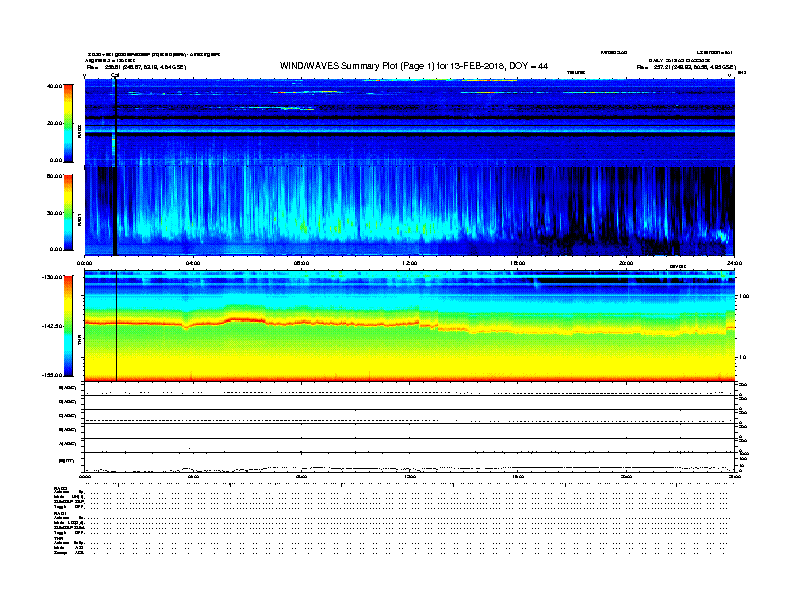Screen dimensions: 792x612
Task: Click the top-left Pos coordinates text line
Action: [x=136, y=67]
